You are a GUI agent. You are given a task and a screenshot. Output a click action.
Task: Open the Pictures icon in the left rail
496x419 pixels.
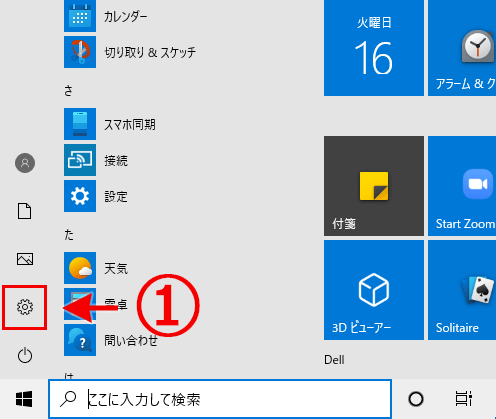coord(25,259)
